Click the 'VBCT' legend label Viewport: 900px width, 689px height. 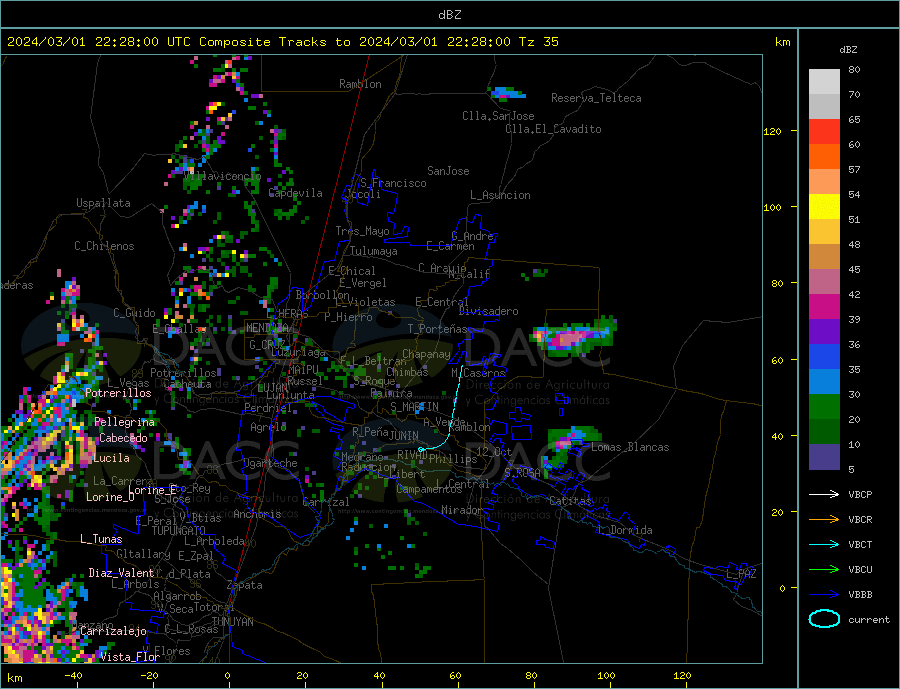point(860,544)
